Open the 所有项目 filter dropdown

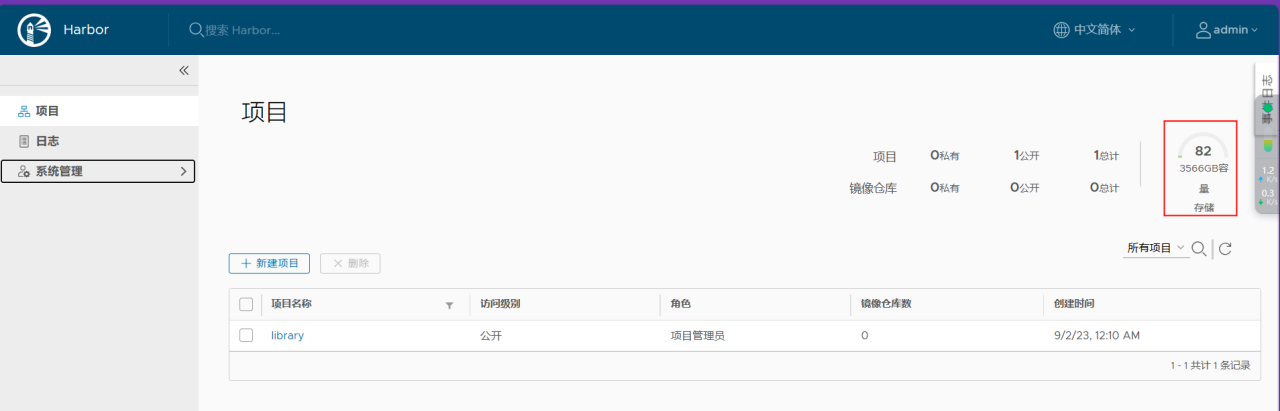click(x=1156, y=248)
